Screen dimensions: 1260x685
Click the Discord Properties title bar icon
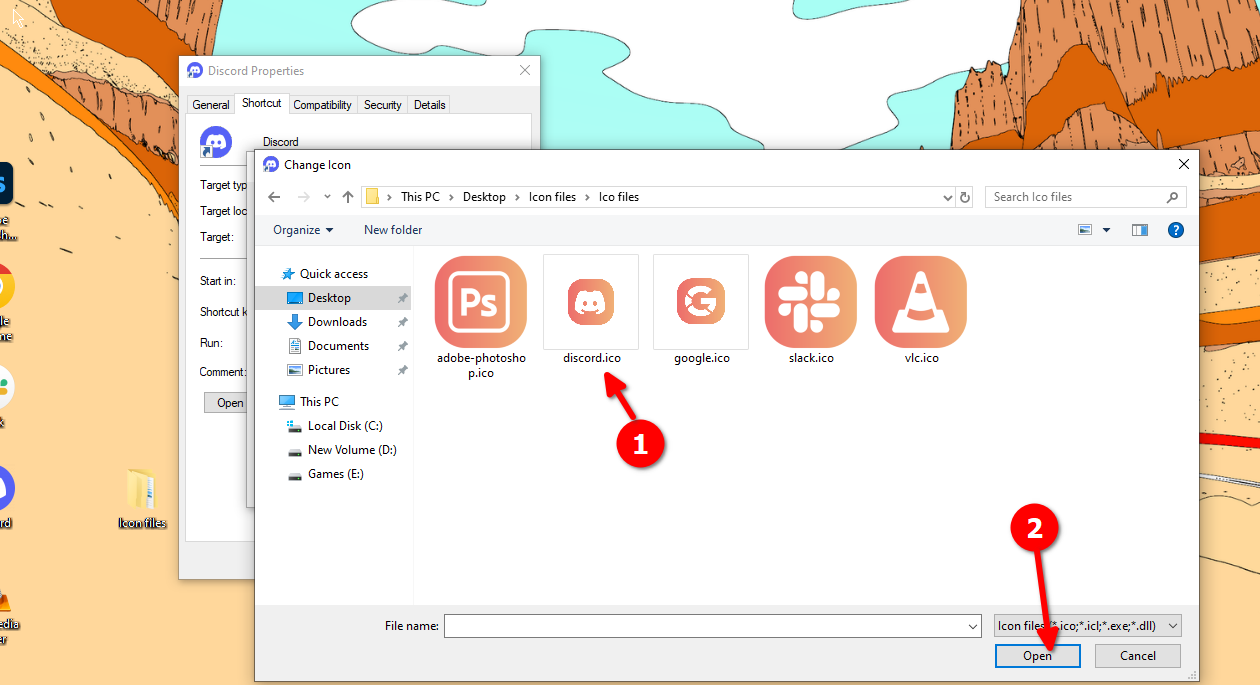(195, 71)
